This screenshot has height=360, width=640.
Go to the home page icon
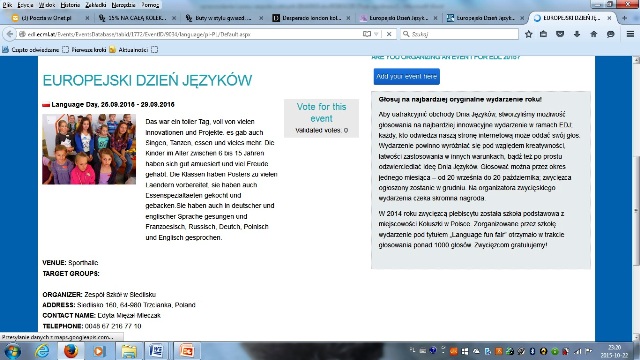click(x=593, y=34)
